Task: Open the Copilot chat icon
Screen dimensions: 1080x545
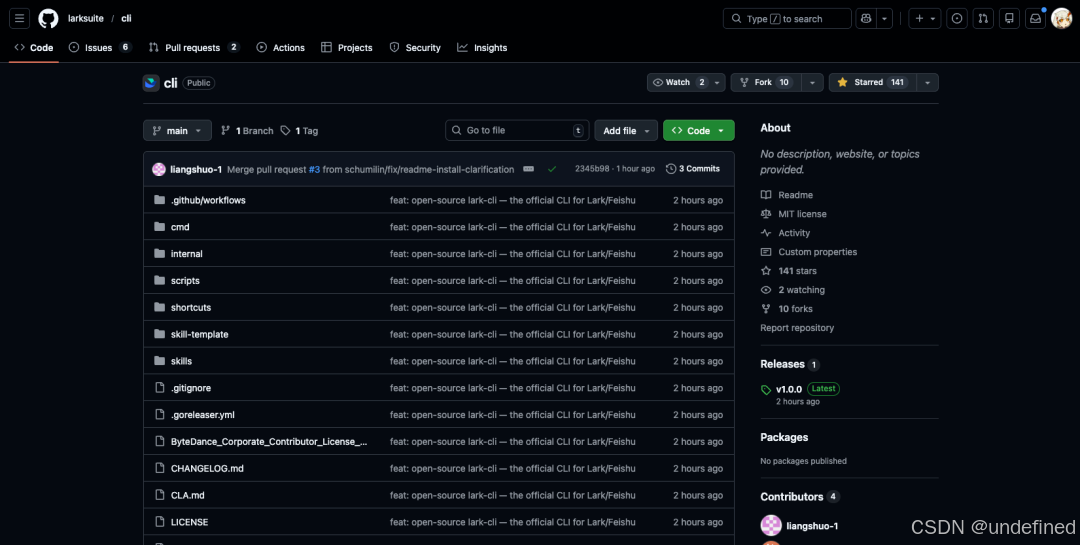Action: tap(866, 19)
